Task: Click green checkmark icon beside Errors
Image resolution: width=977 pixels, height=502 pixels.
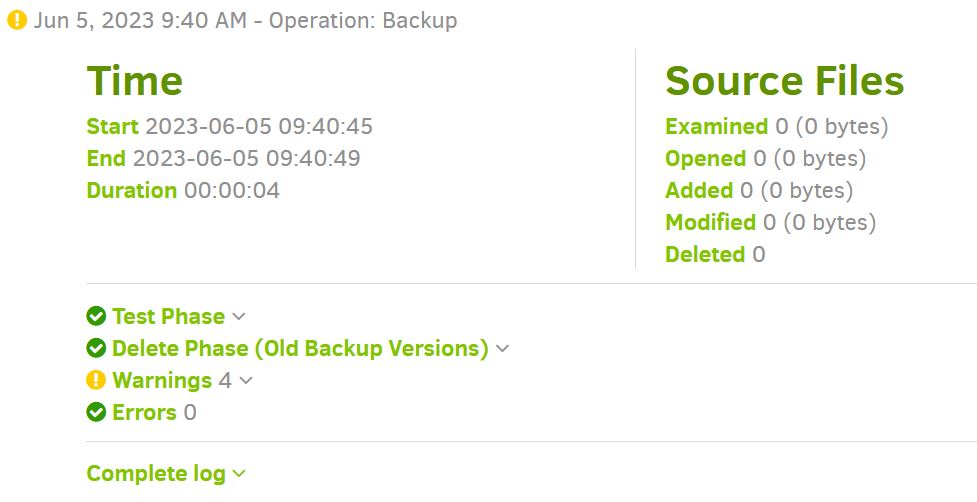Action: (96, 413)
